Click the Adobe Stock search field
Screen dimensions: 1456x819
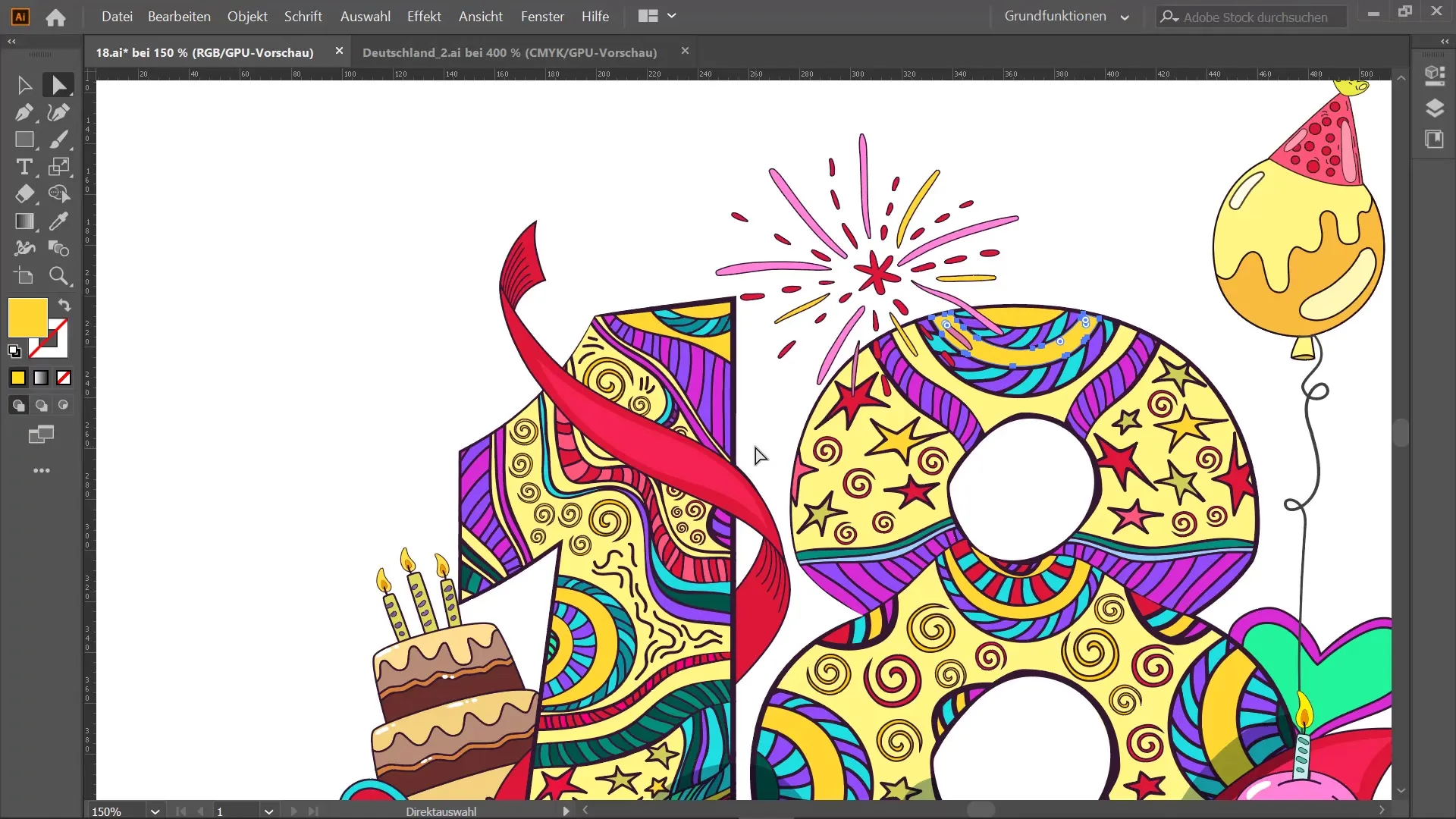click(1251, 17)
